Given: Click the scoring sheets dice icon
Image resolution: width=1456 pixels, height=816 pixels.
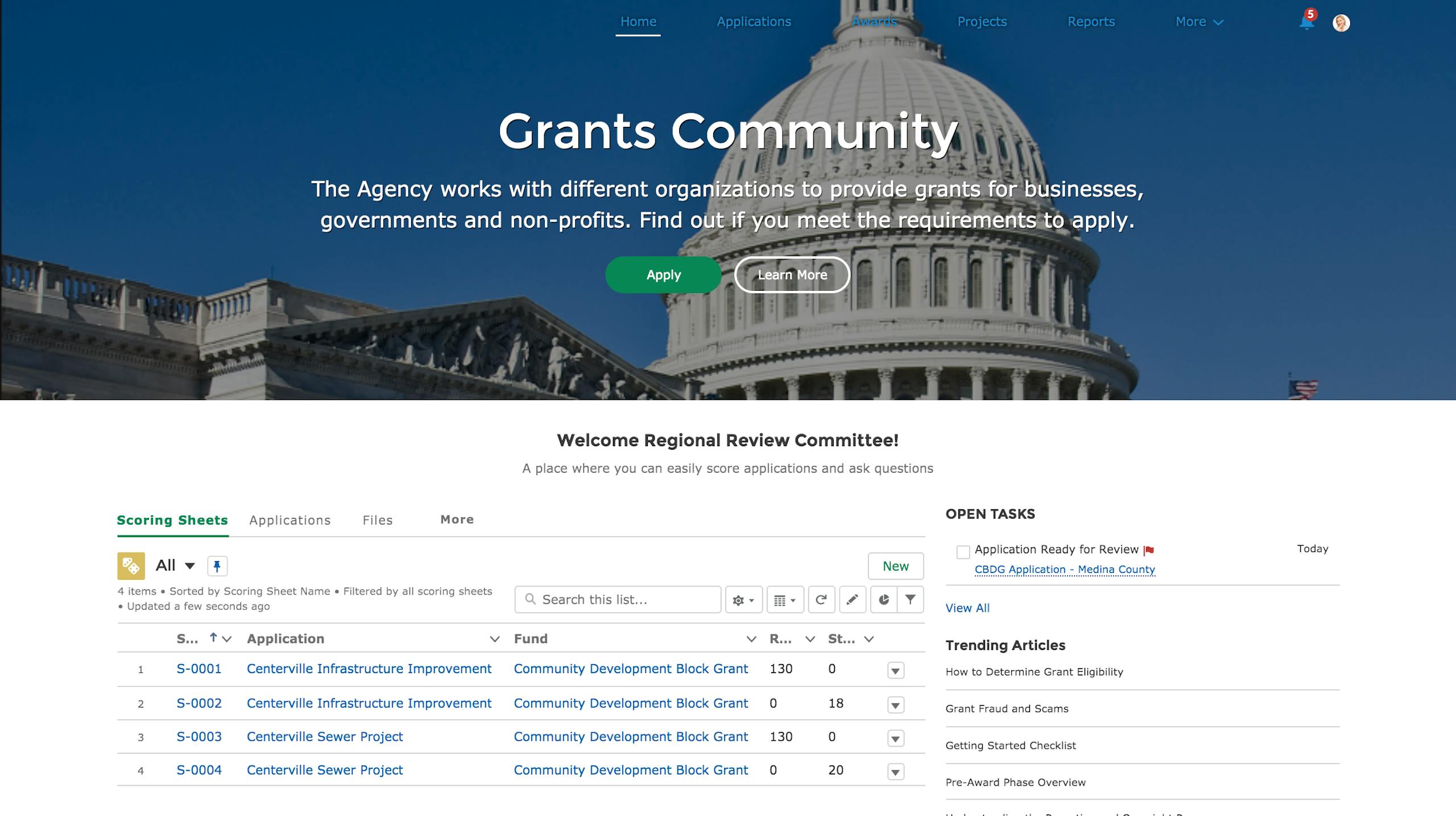Looking at the screenshot, I should click(131, 566).
